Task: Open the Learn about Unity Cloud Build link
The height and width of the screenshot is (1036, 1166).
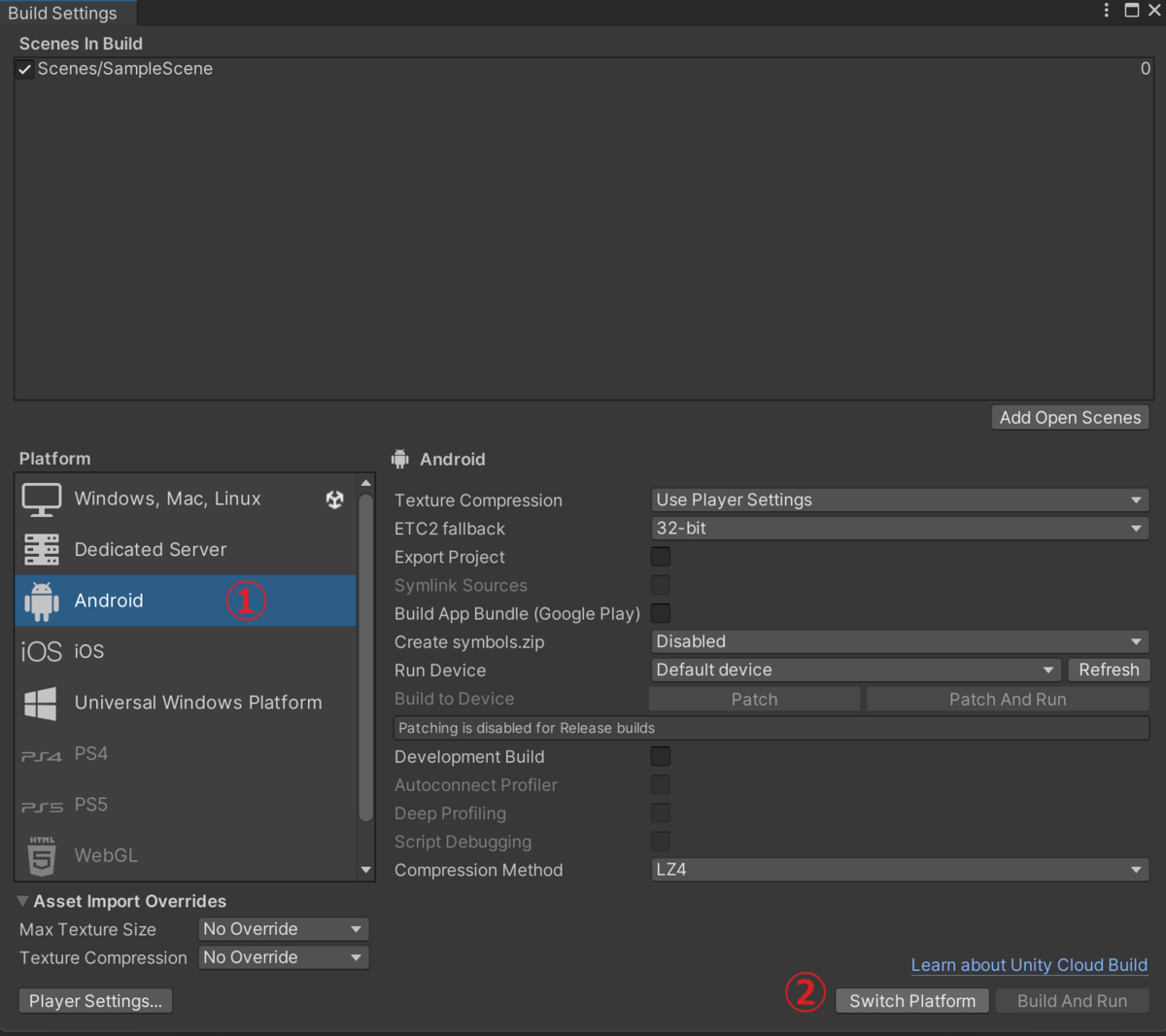Action: pos(1029,965)
